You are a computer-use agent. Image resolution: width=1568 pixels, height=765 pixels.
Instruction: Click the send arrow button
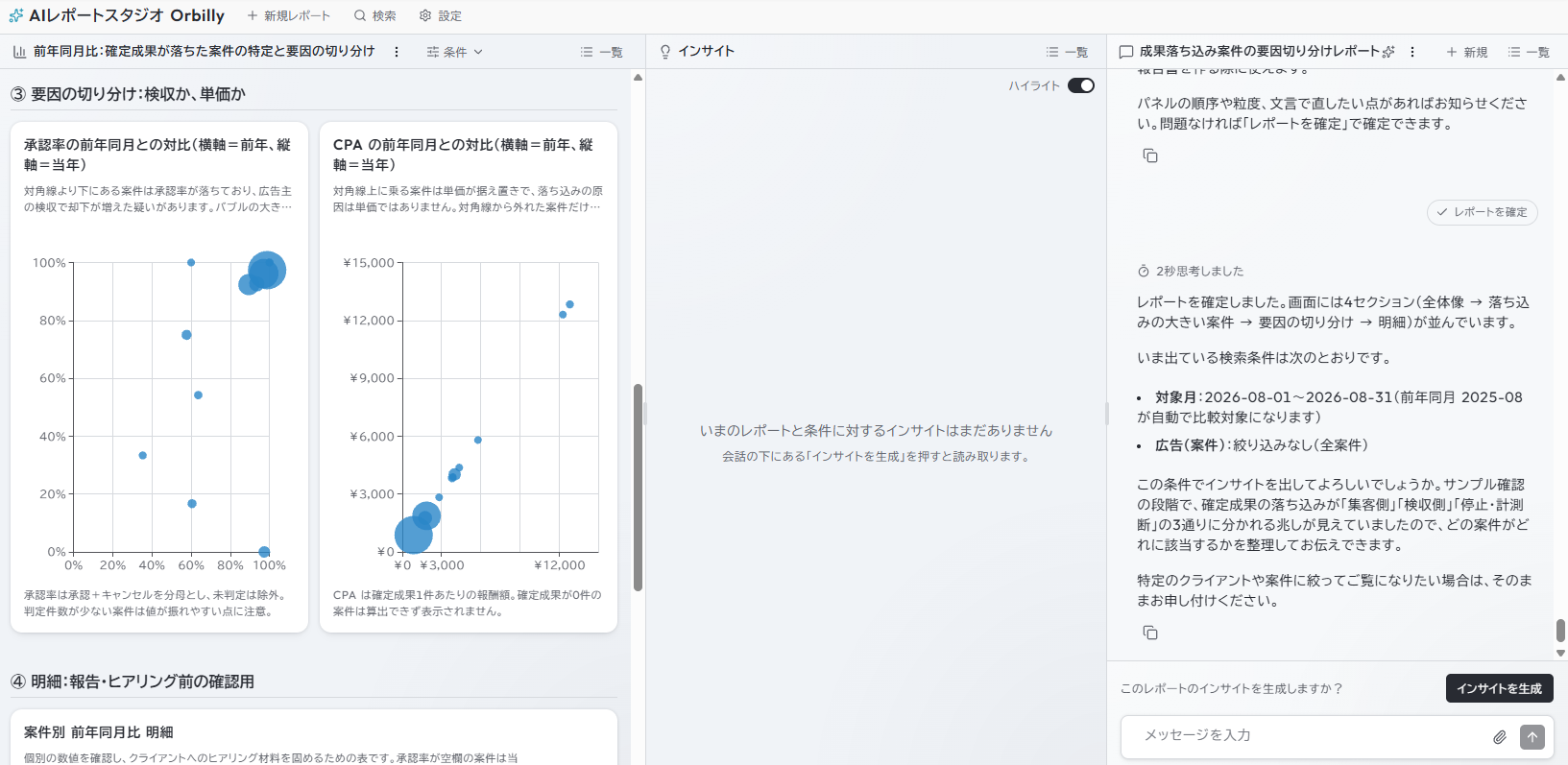tap(1532, 737)
